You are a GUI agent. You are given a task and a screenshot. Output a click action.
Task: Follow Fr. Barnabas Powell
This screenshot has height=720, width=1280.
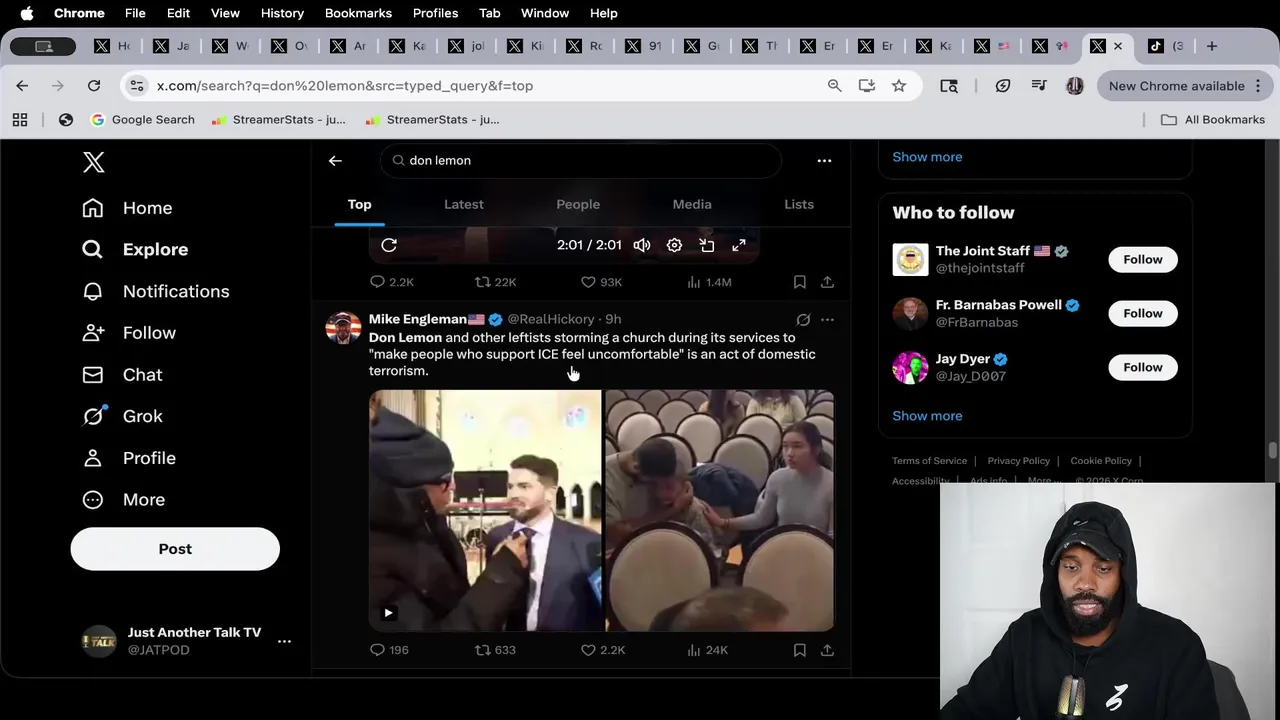(1142, 314)
